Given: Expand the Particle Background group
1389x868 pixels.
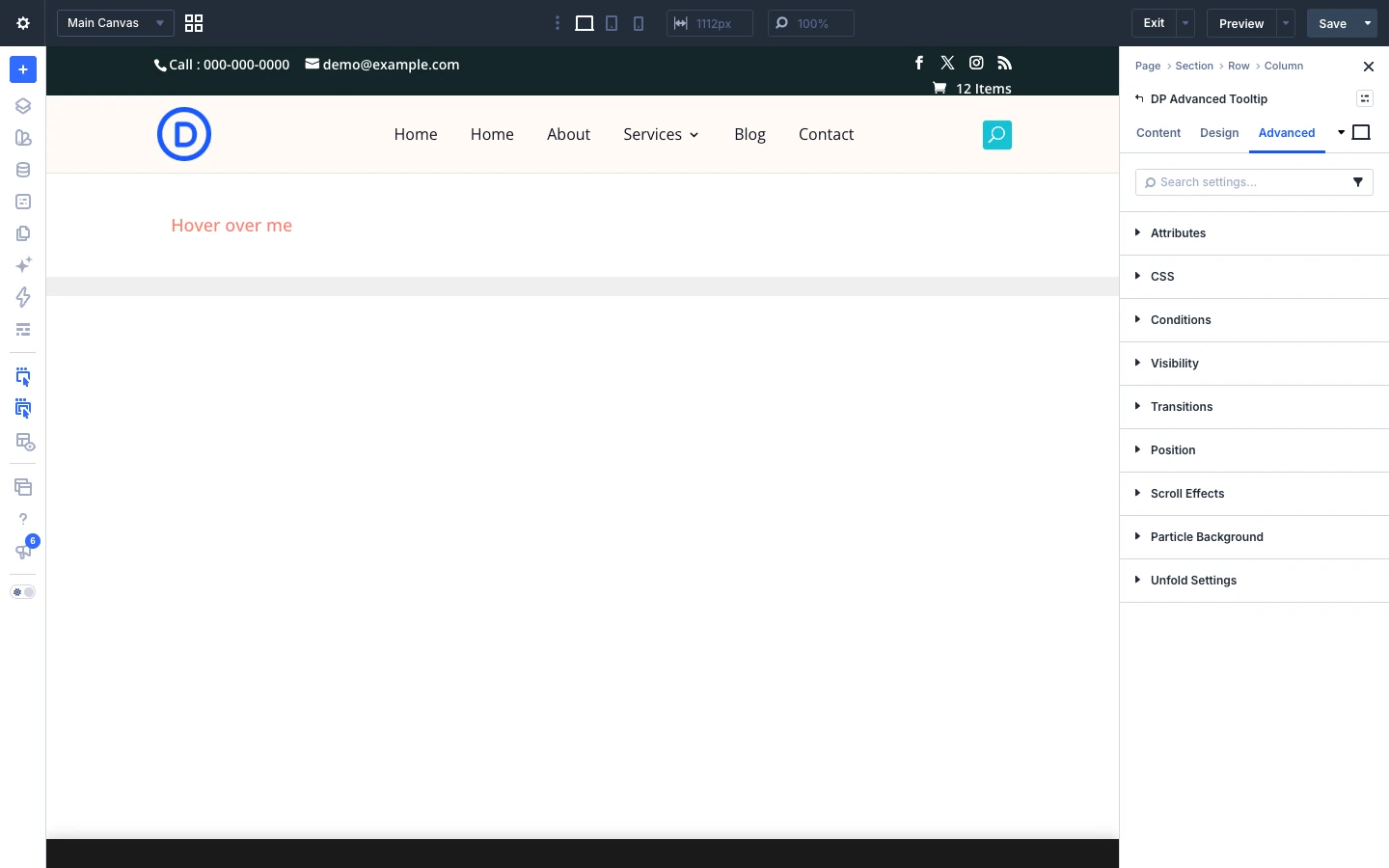Looking at the screenshot, I should click(x=1254, y=537).
